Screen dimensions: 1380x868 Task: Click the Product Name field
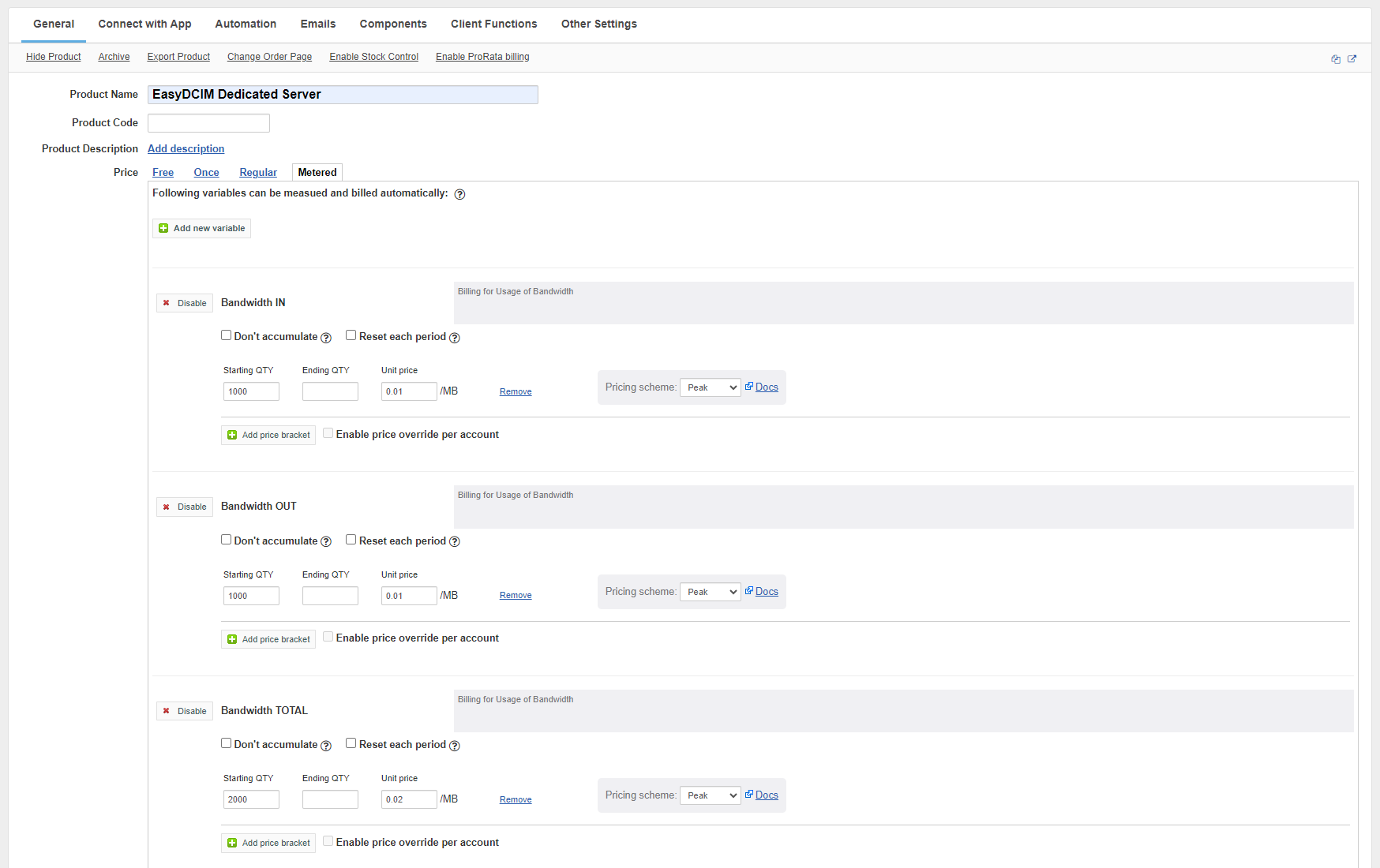(343, 95)
